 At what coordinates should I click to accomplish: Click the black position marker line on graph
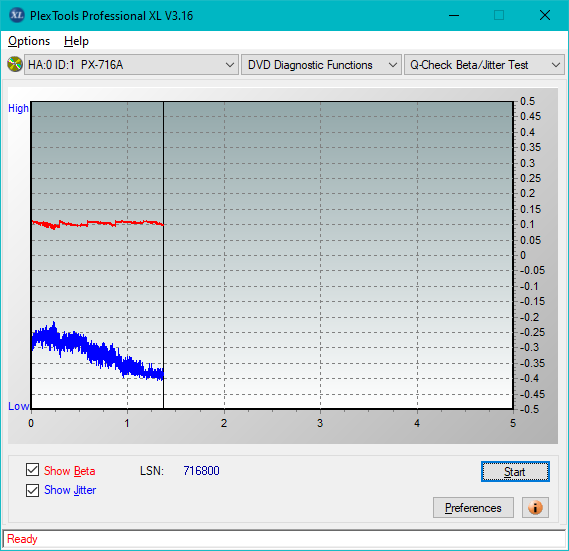163,255
